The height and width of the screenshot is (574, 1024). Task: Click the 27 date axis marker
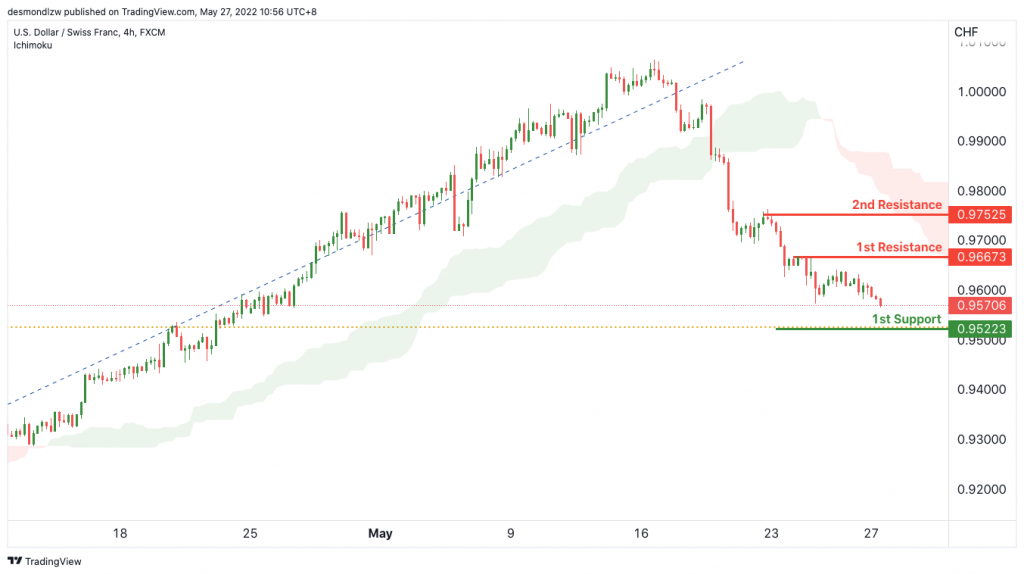point(871,534)
